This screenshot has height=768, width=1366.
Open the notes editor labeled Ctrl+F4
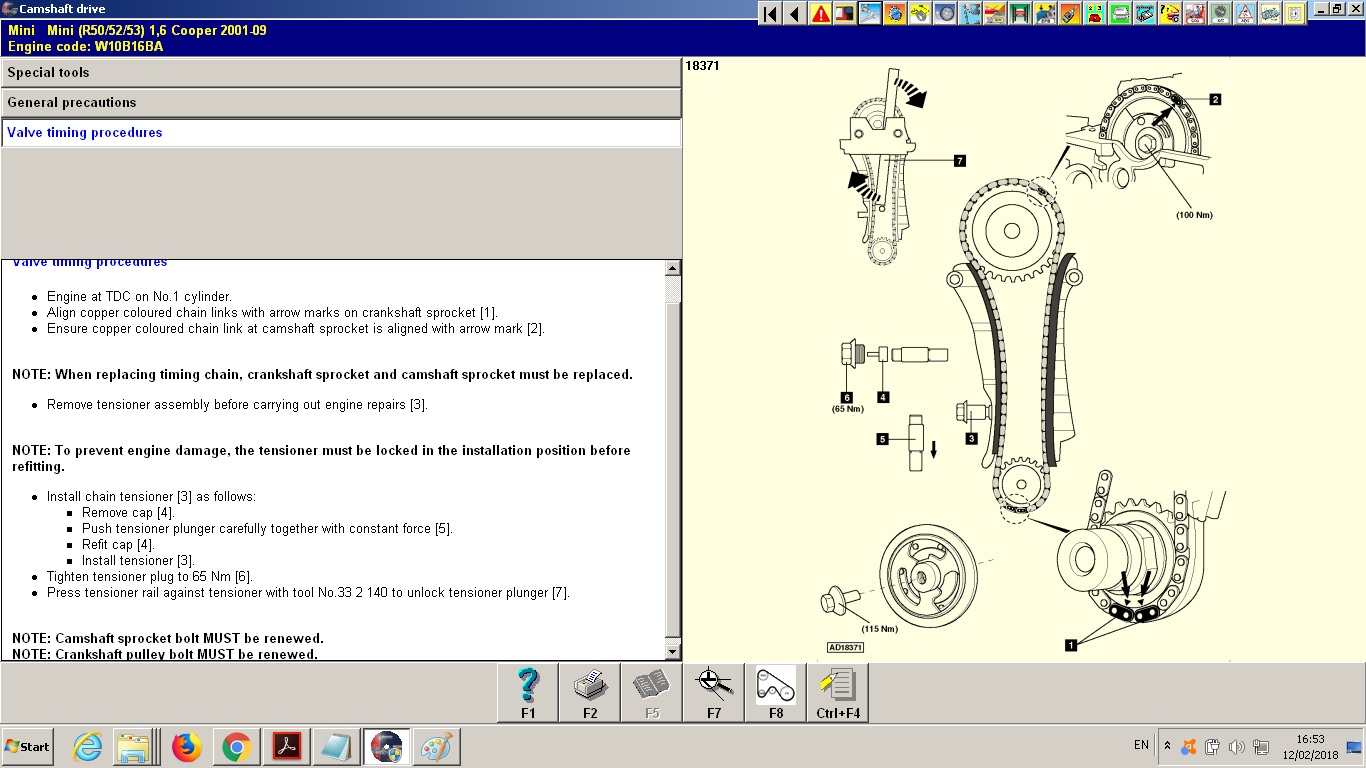[x=838, y=692]
